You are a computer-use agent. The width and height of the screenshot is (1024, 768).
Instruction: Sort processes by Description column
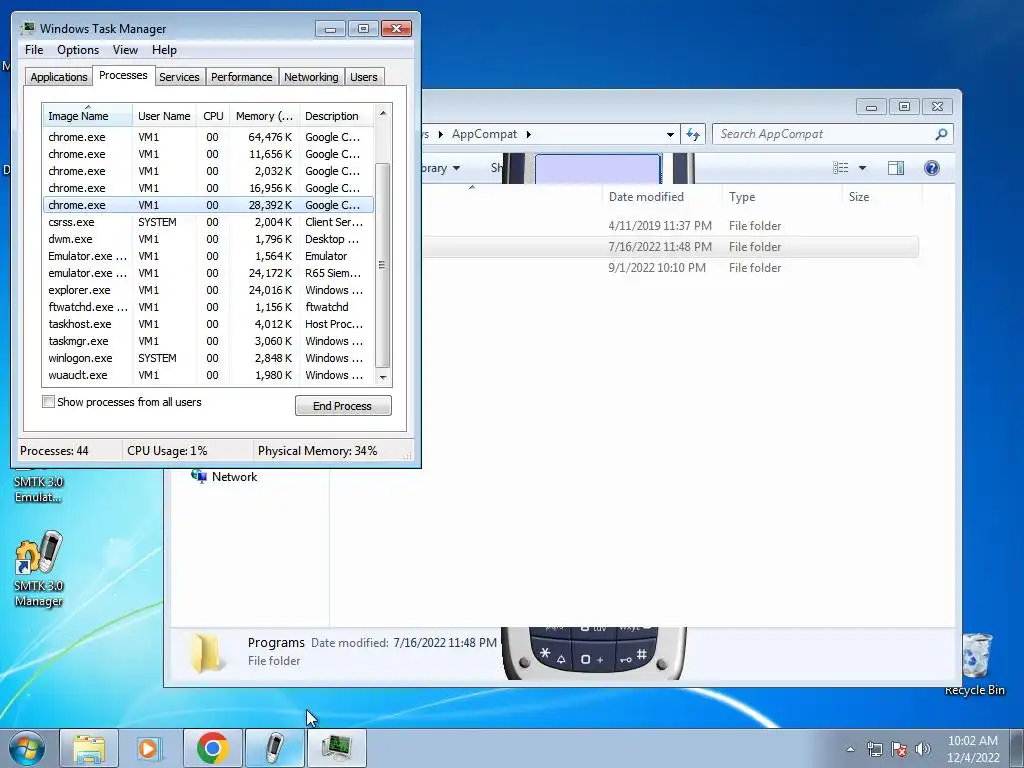tap(336, 116)
